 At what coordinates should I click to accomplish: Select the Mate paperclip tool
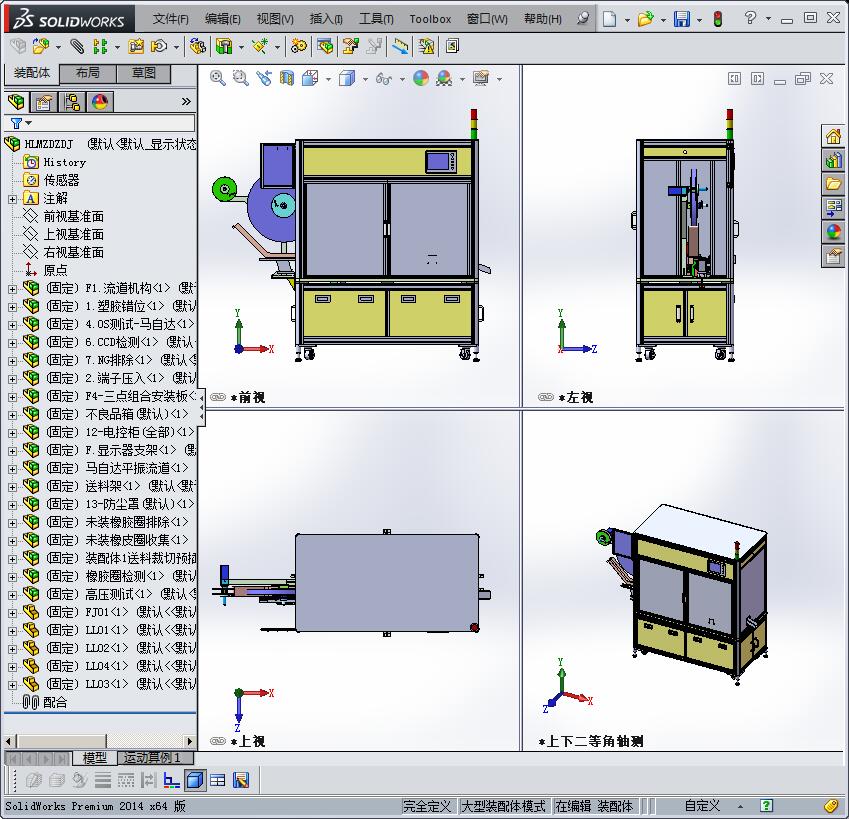pyautogui.click(x=77, y=47)
